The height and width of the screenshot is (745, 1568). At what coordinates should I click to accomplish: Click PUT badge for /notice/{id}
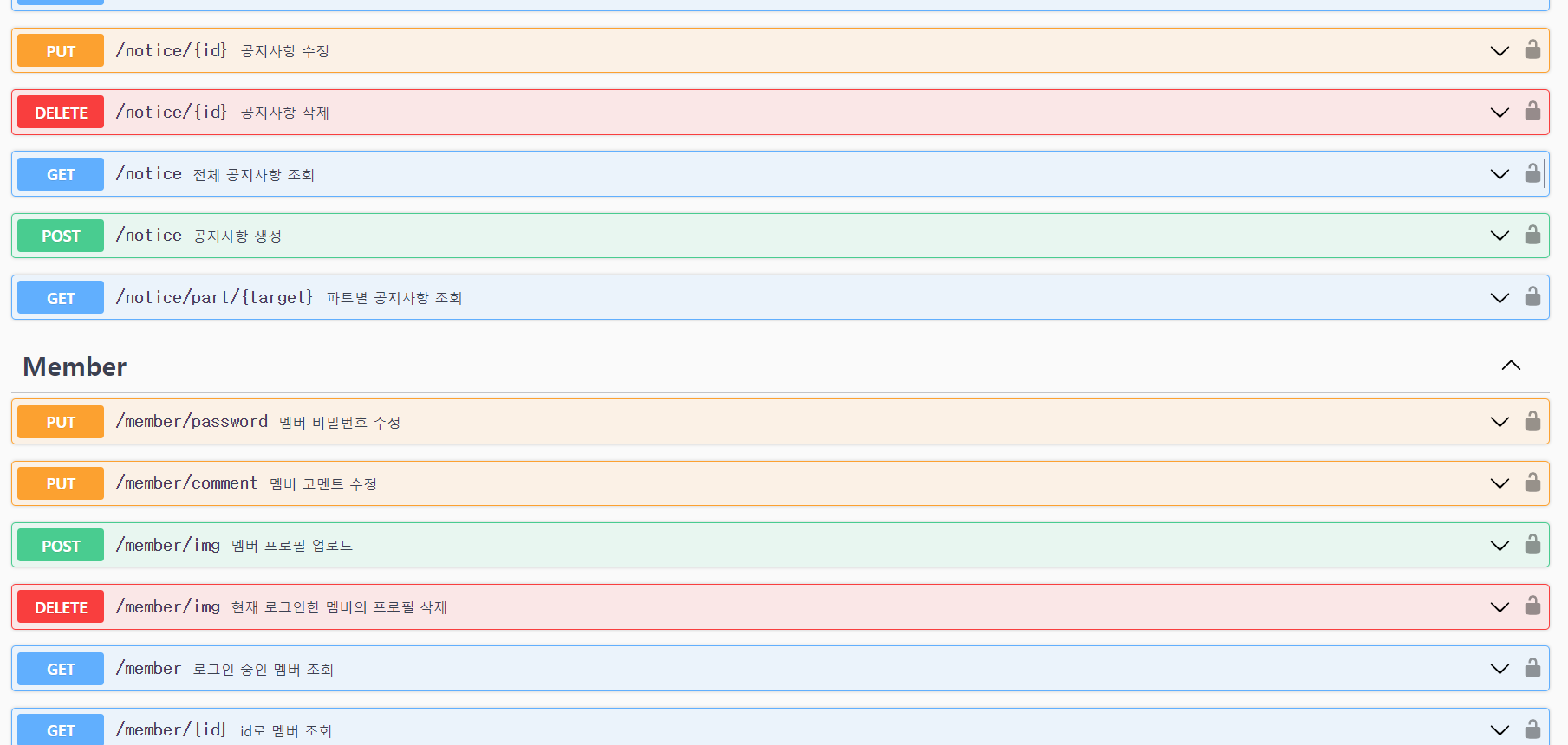pos(61,51)
